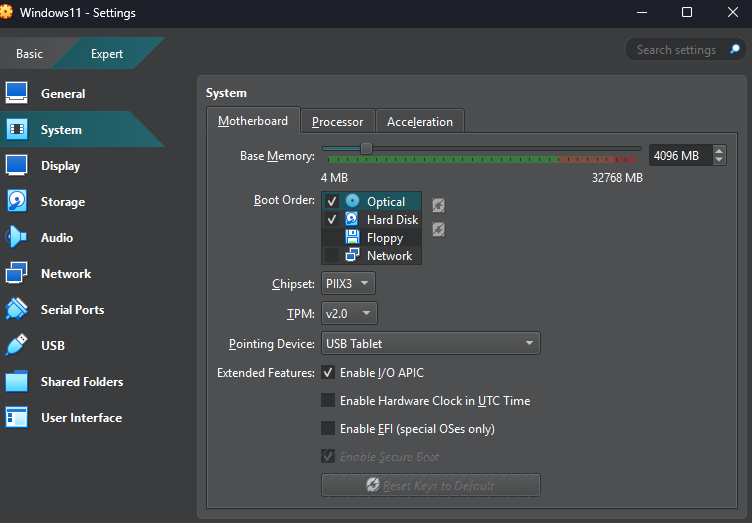Screen dimensions: 752x523
Task: Click the red zone of memory scale
Action: pos(625,159)
